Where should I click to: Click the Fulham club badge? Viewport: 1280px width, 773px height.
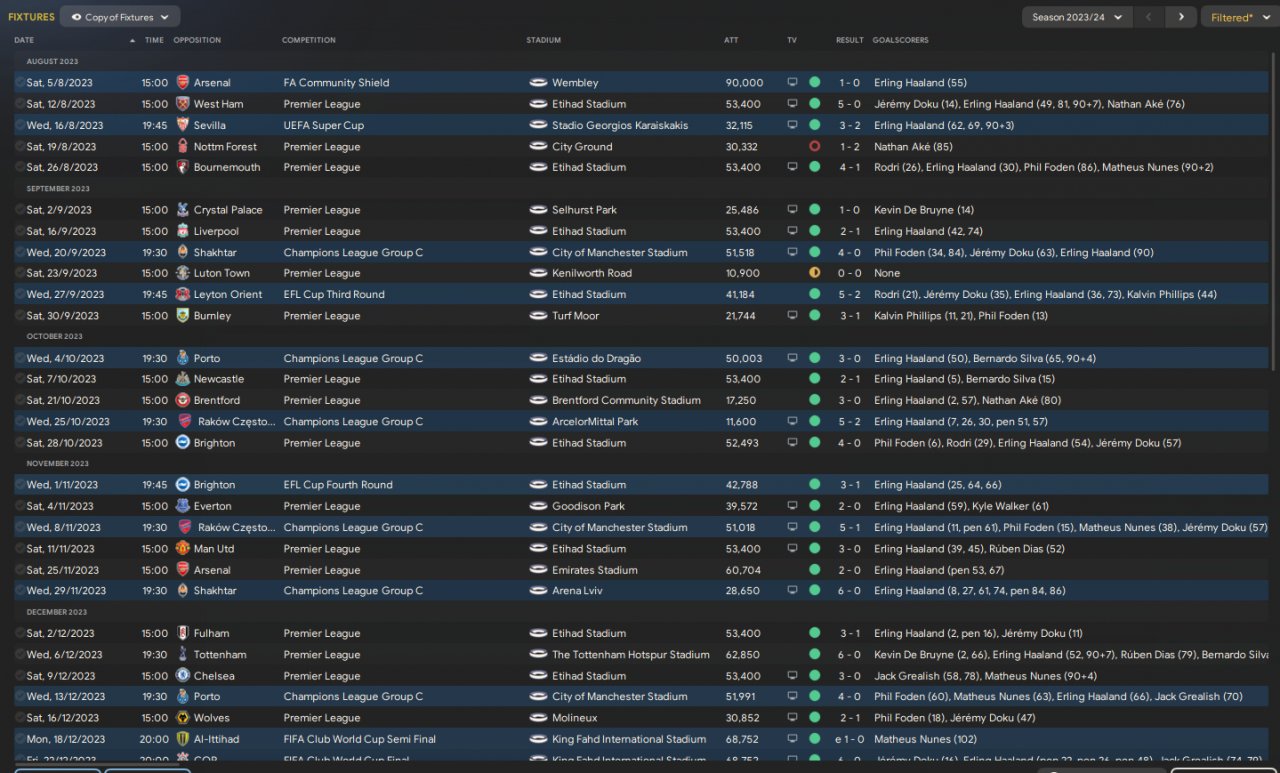tap(183, 633)
